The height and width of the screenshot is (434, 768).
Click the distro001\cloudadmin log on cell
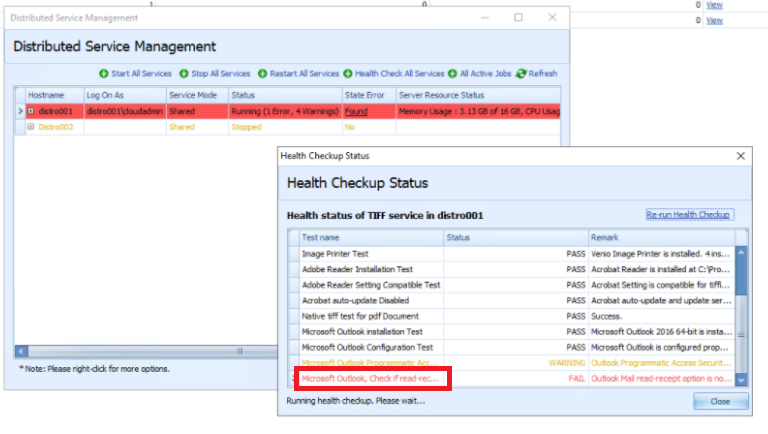[124, 111]
